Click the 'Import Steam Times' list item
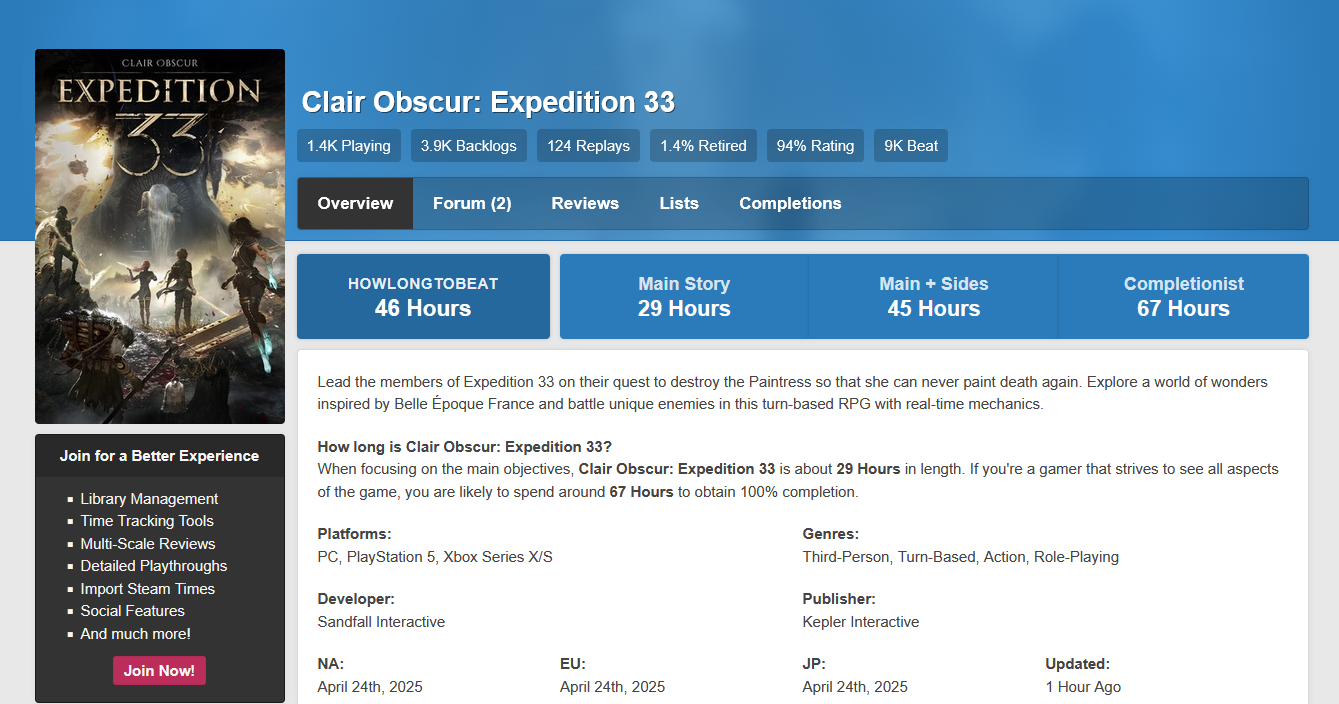 (148, 589)
